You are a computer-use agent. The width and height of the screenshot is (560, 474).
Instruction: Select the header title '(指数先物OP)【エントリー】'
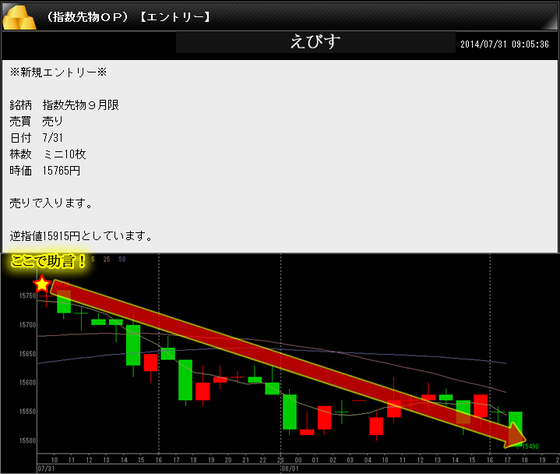pyautogui.click(x=129, y=17)
